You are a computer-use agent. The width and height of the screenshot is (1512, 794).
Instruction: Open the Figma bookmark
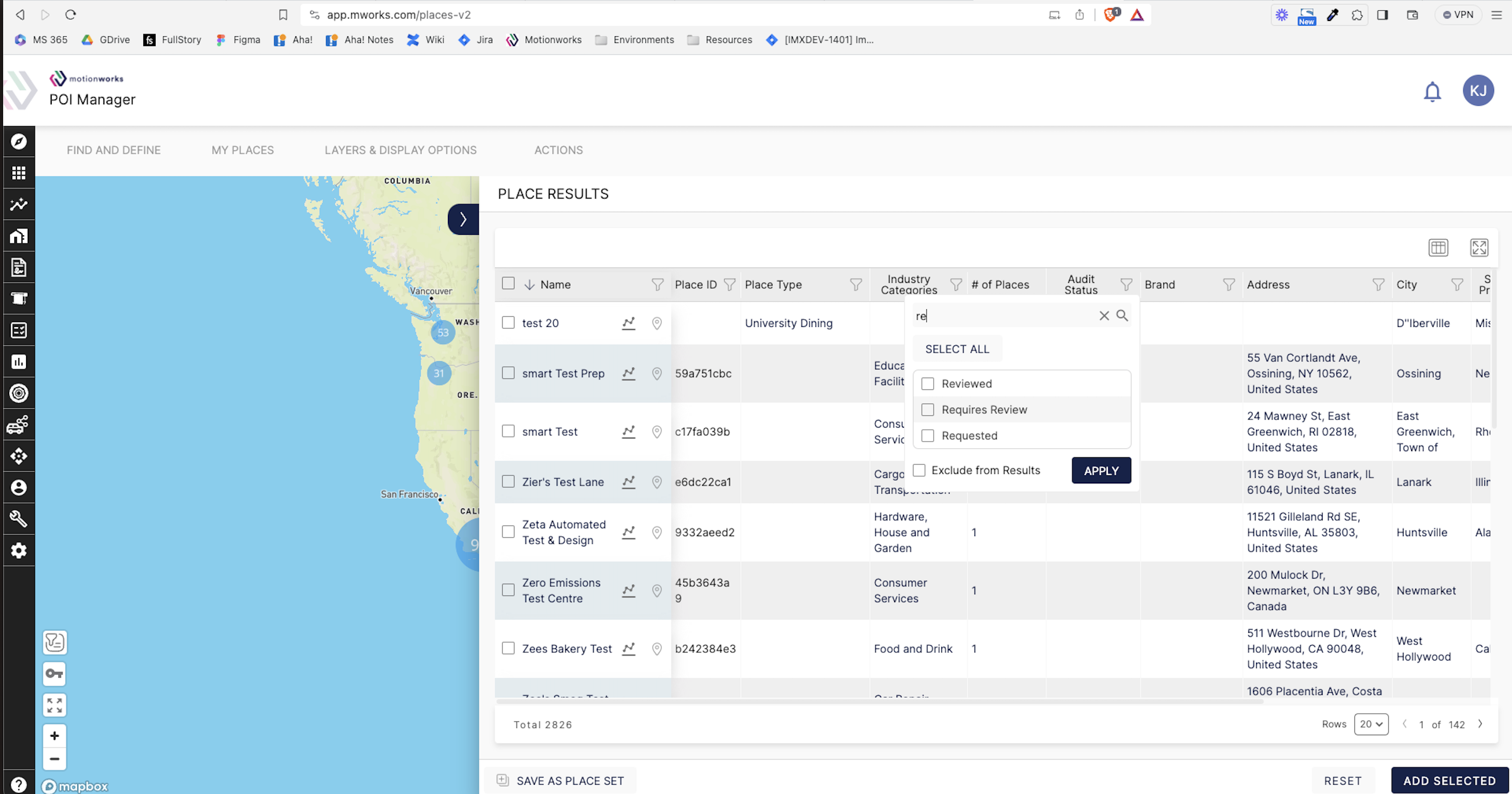point(237,40)
